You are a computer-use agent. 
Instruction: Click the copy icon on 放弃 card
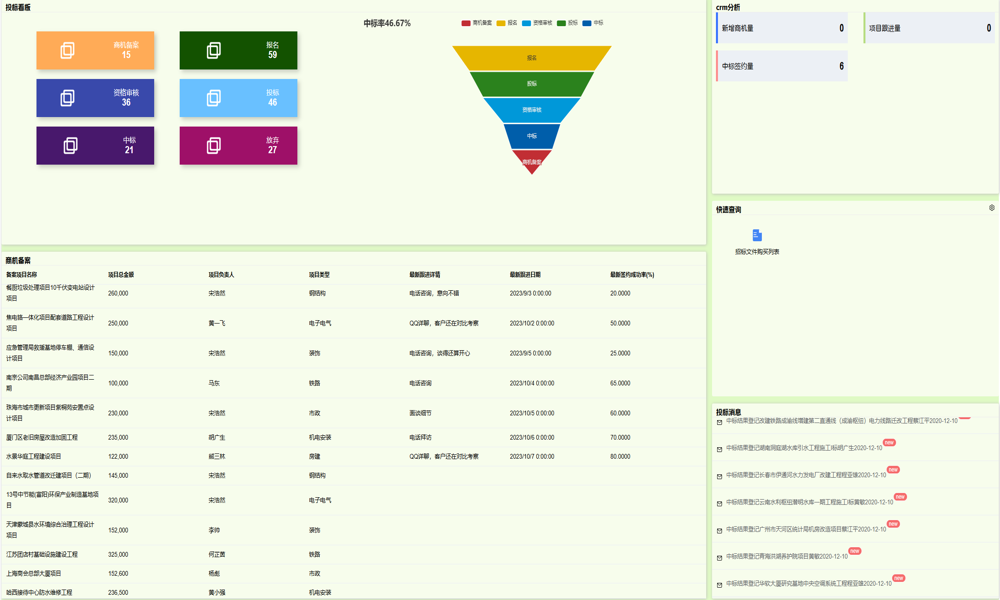click(x=214, y=145)
